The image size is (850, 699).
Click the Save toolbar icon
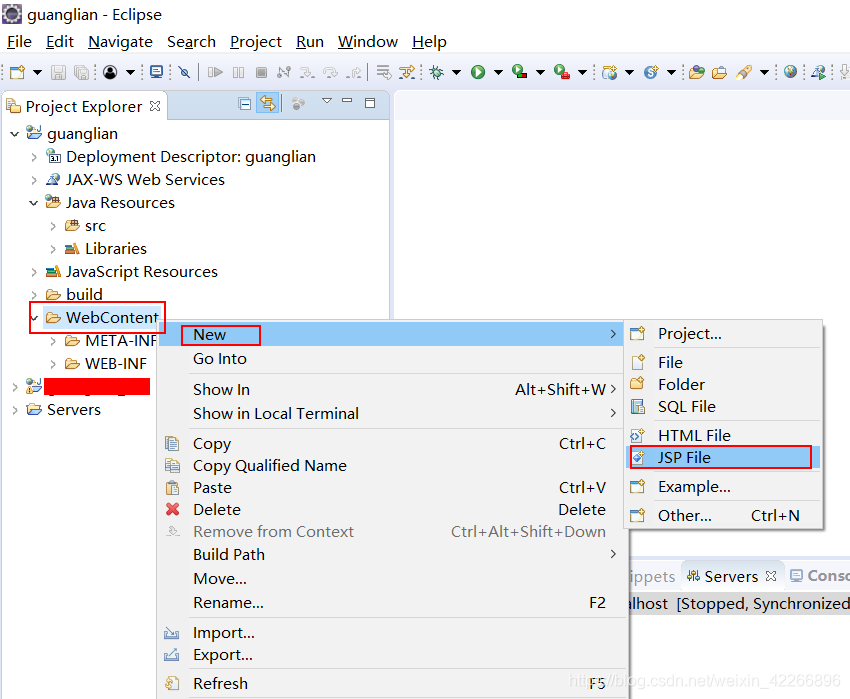click(58, 72)
